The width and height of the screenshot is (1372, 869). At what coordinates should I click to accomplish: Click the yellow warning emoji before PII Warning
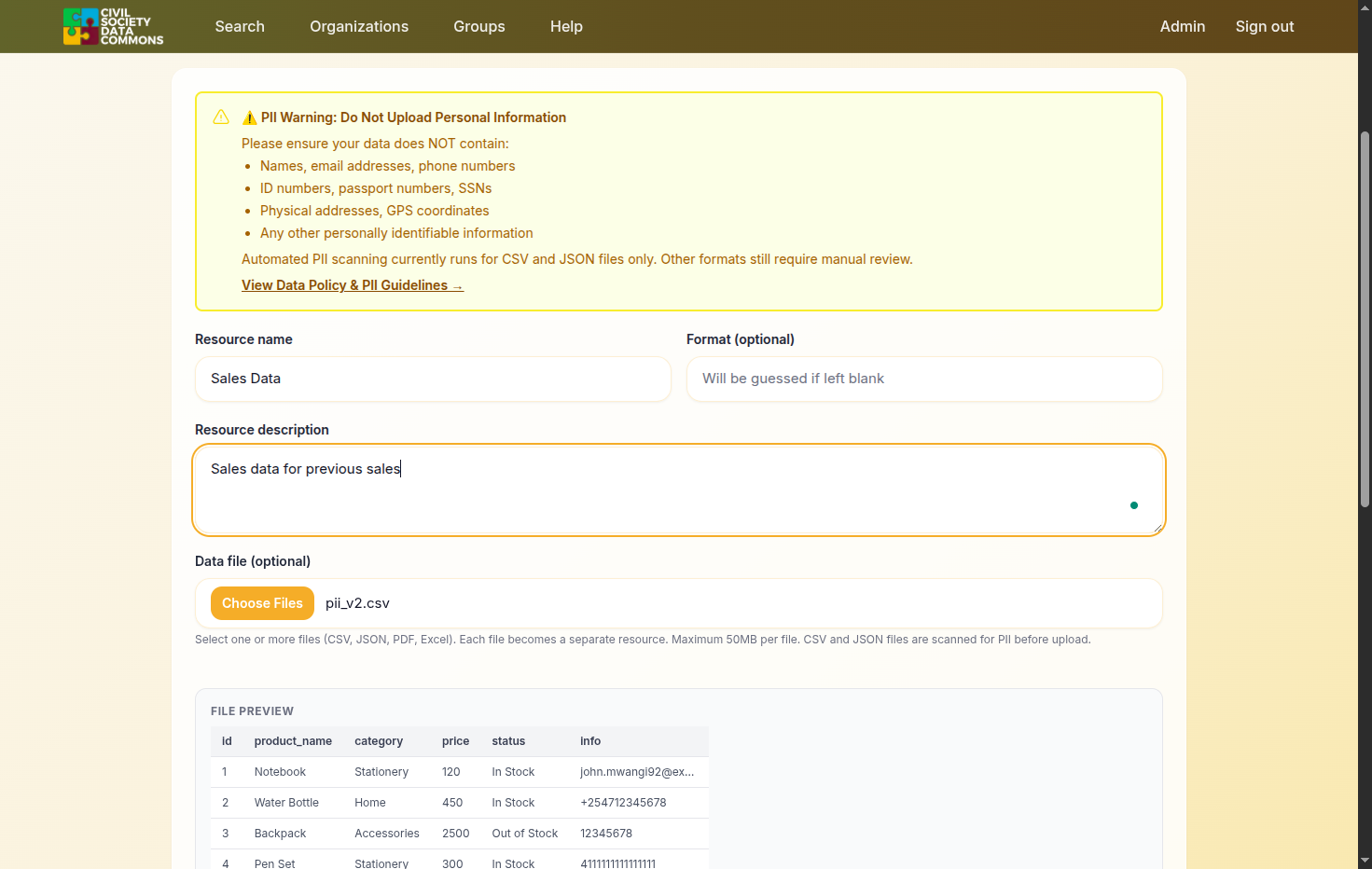pos(249,117)
